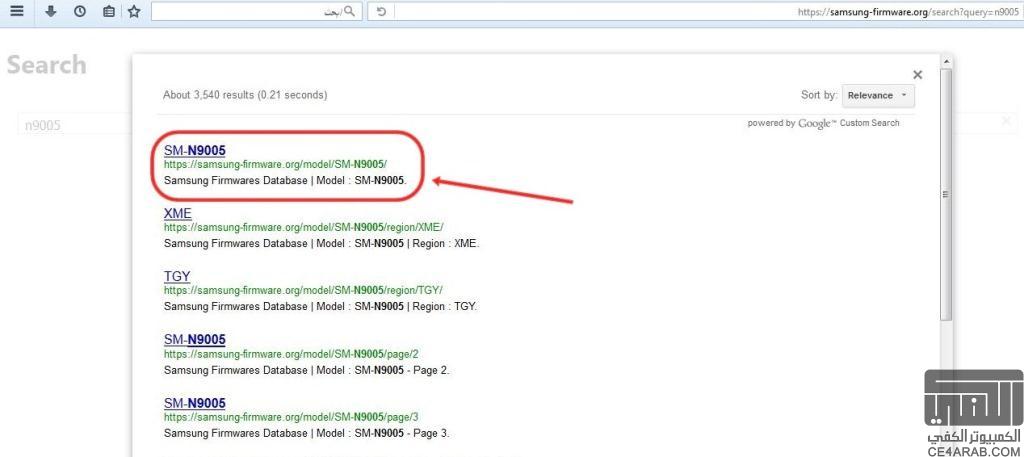Viewport: 1024px width, 457px height.
Task: Show browsing history clock icon
Action: [x=80, y=11]
